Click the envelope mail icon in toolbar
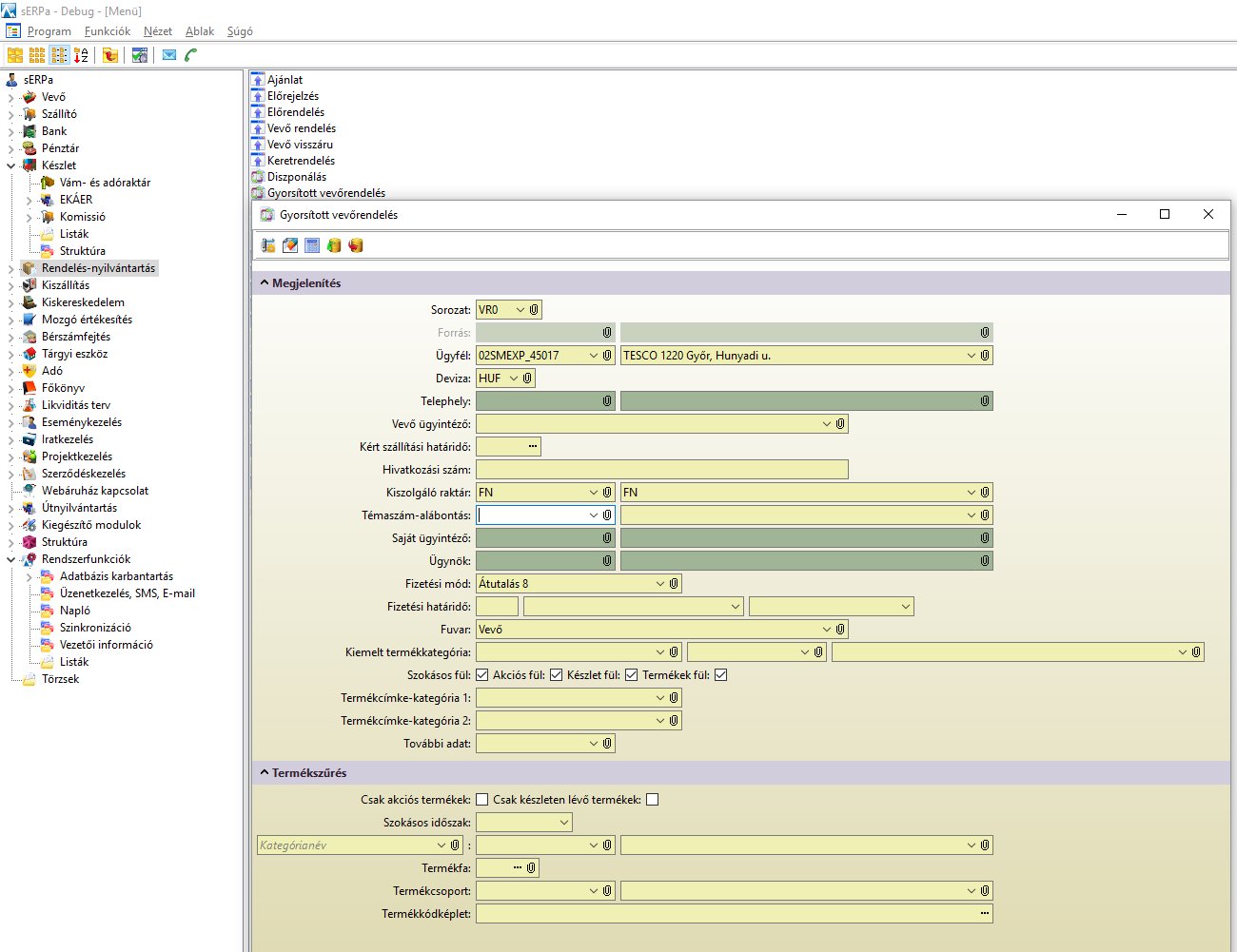This screenshot has height=952, width=1237. [169, 55]
